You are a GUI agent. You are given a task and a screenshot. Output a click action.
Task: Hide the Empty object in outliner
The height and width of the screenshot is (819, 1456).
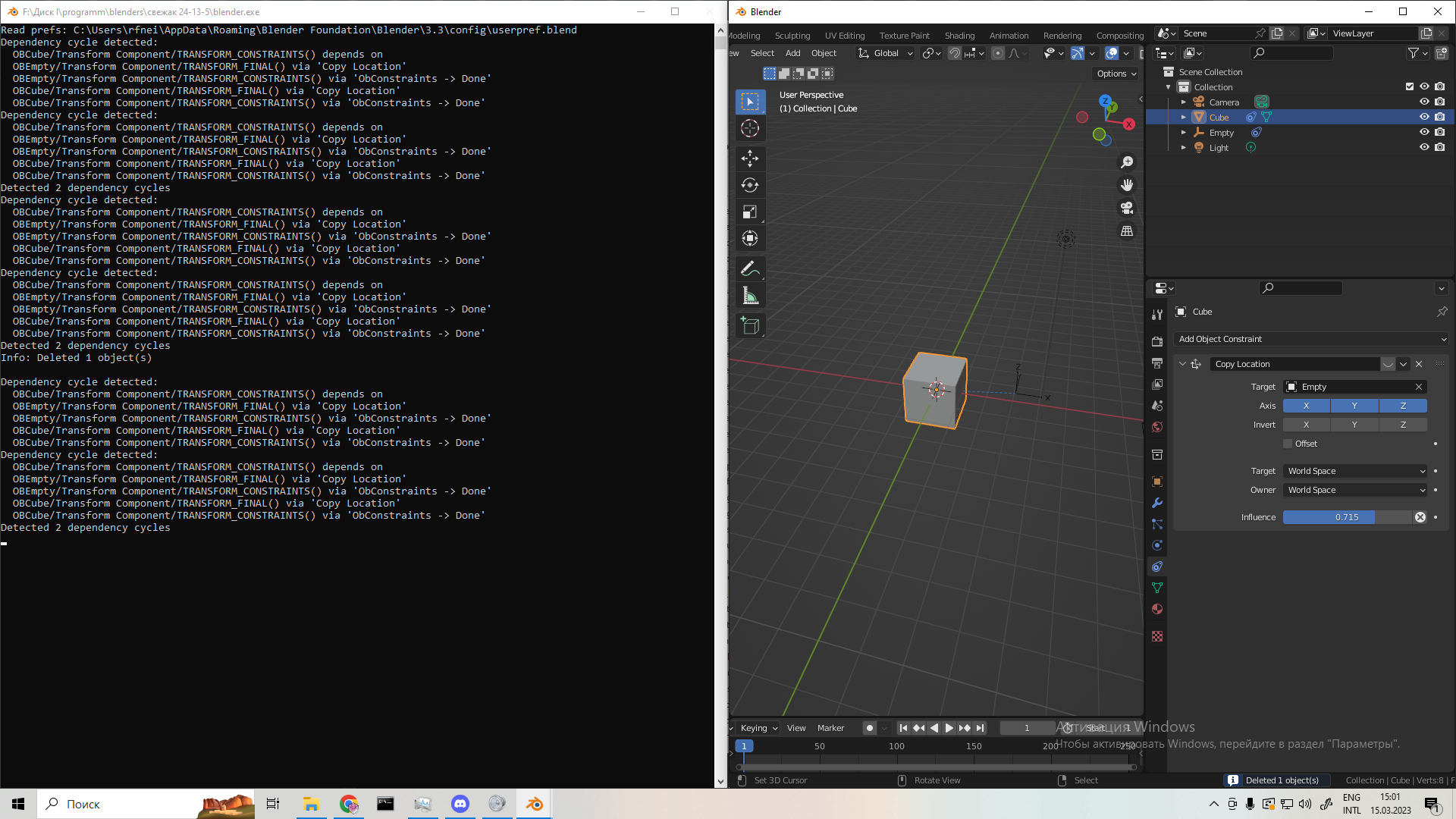(1424, 132)
